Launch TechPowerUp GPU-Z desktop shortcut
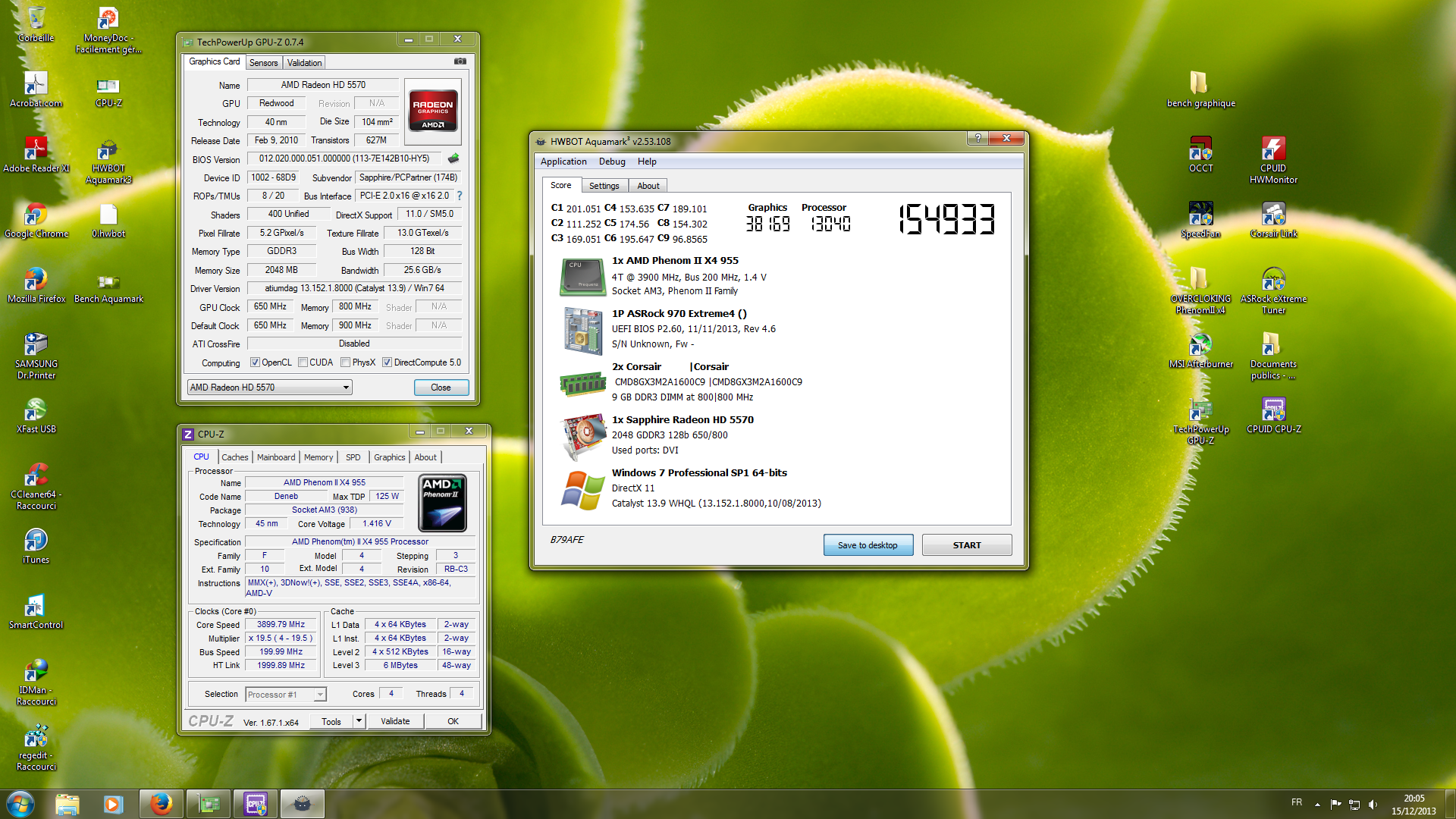The height and width of the screenshot is (819, 1456). [1200, 420]
